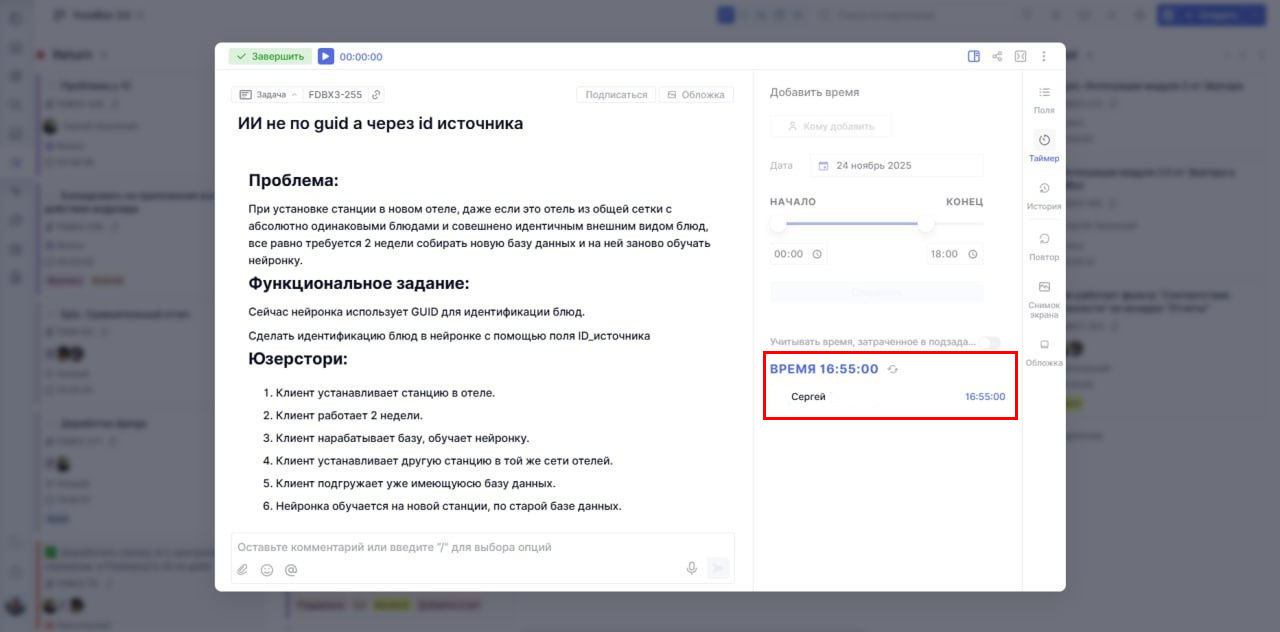Viewport: 1280px width, 632px height.
Task: Mention a user with the @ icon
Action: pyautogui.click(x=289, y=569)
